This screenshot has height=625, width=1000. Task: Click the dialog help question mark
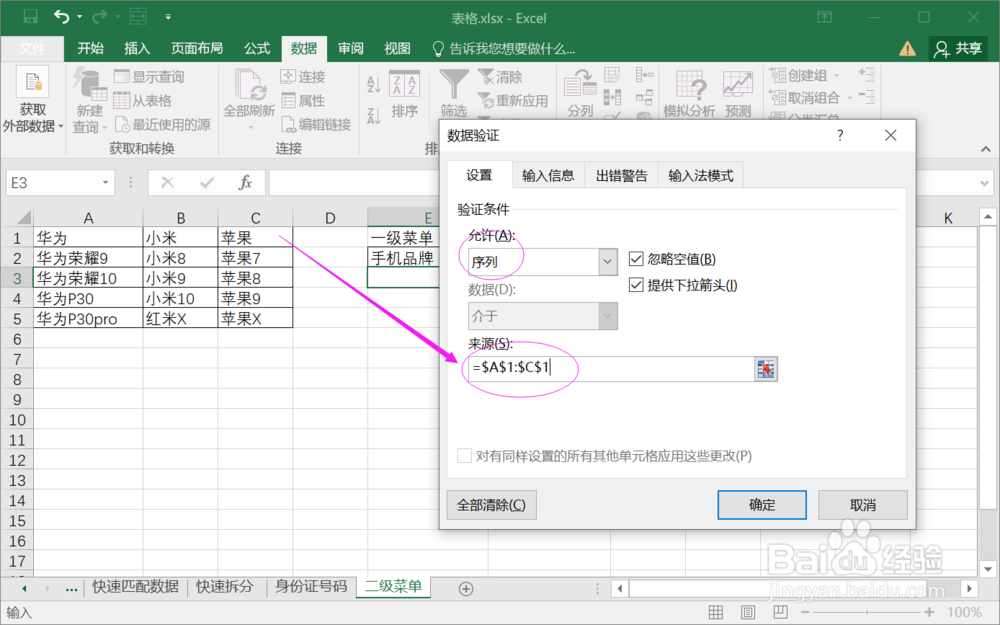(x=840, y=135)
